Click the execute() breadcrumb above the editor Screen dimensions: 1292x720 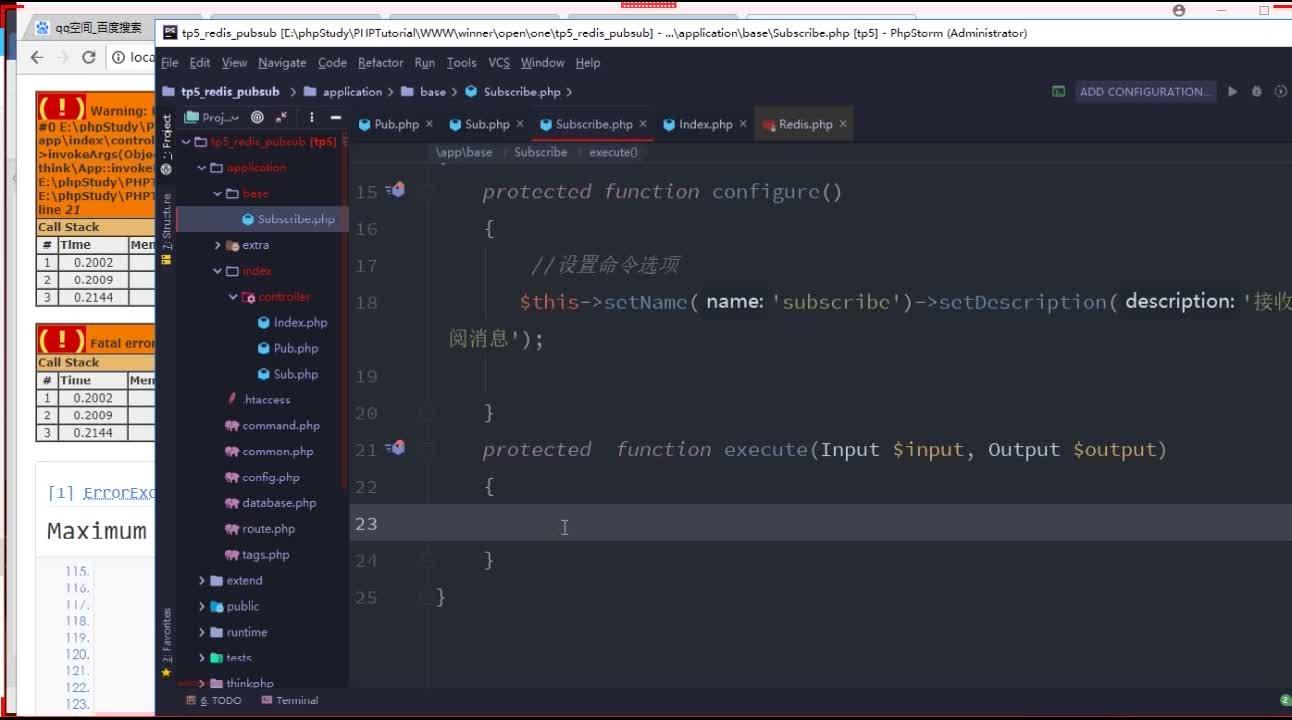pos(613,152)
